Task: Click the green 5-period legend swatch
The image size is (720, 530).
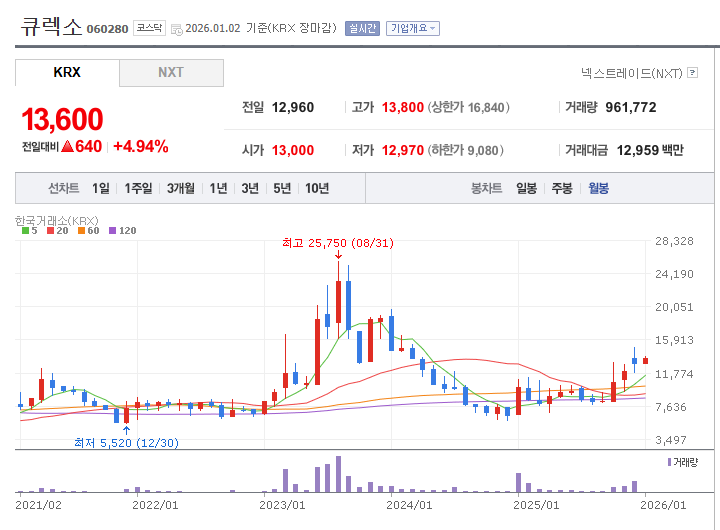Action: coord(25,231)
